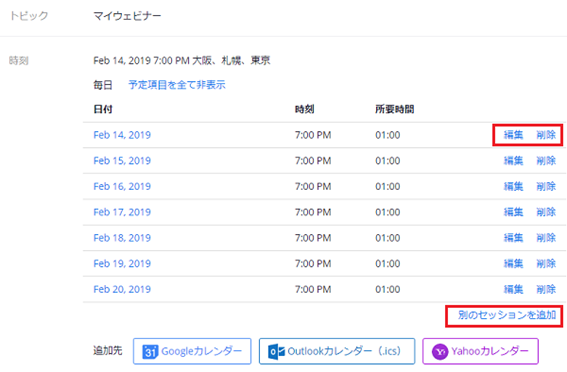
Task: Click 編集 for Feb 18, 2019
Action: [x=513, y=238]
